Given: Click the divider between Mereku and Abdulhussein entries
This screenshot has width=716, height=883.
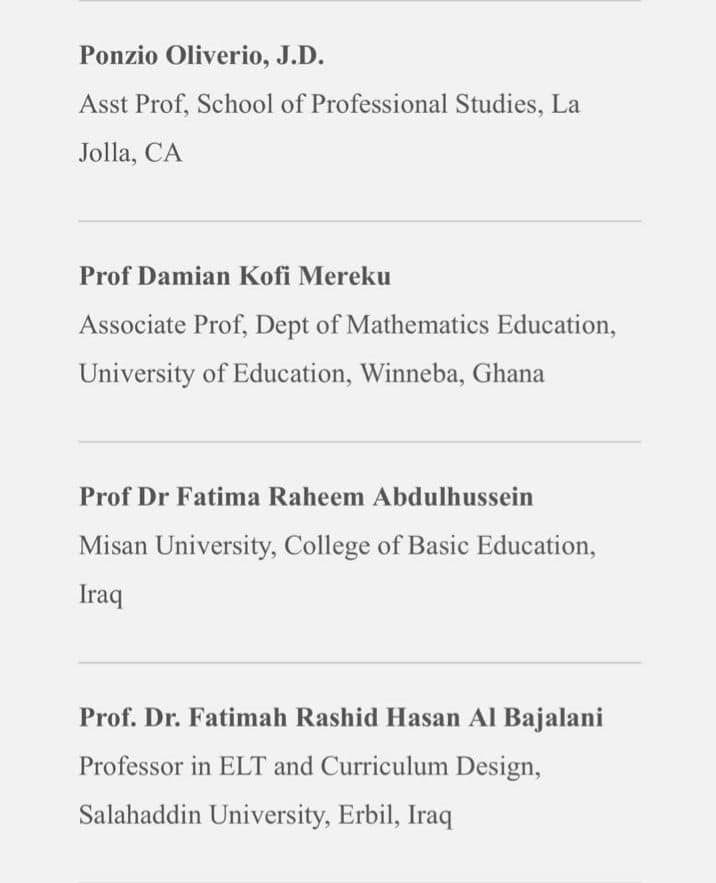Looking at the screenshot, I should pos(359,442).
